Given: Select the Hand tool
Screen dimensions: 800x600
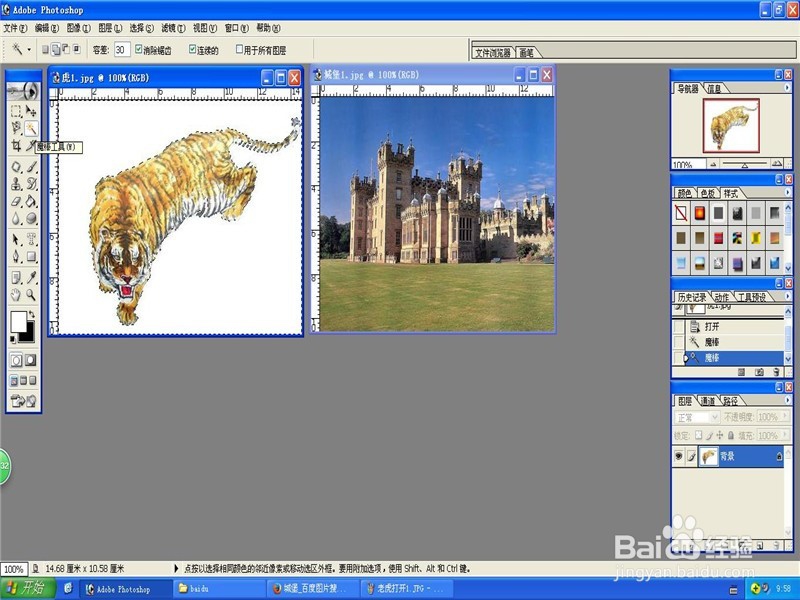Looking at the screenshot, I should tap(16, 294).
